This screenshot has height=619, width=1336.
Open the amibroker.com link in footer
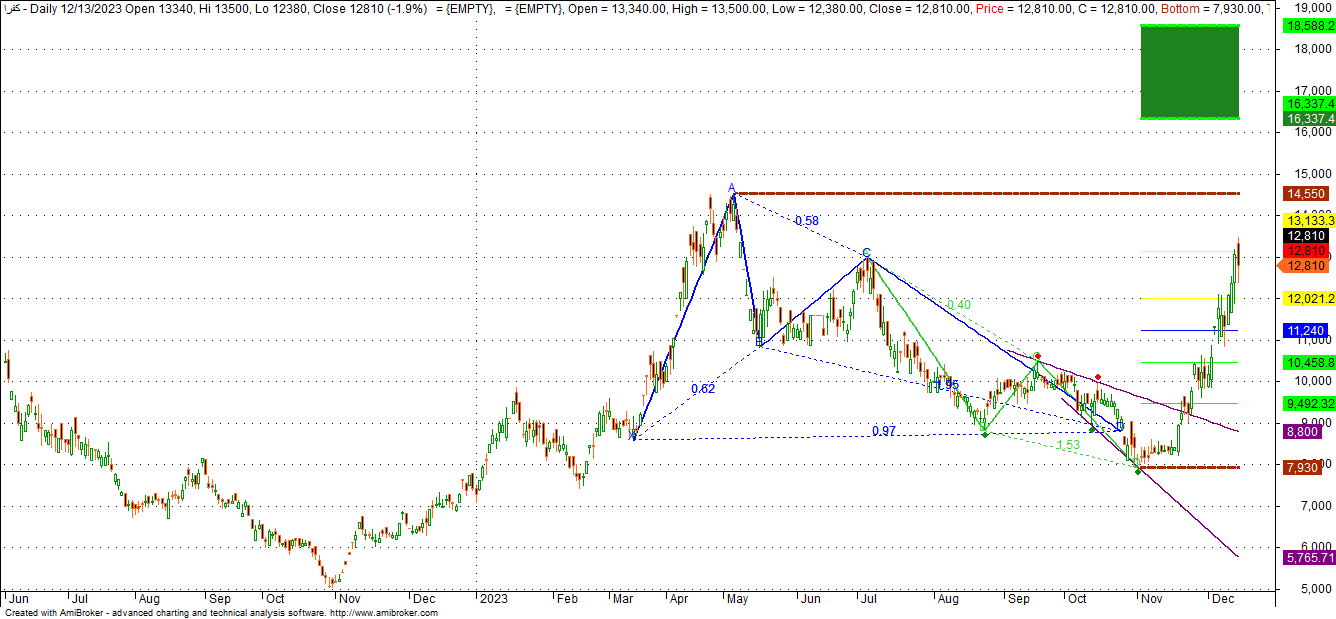click(x=383, y=613)
